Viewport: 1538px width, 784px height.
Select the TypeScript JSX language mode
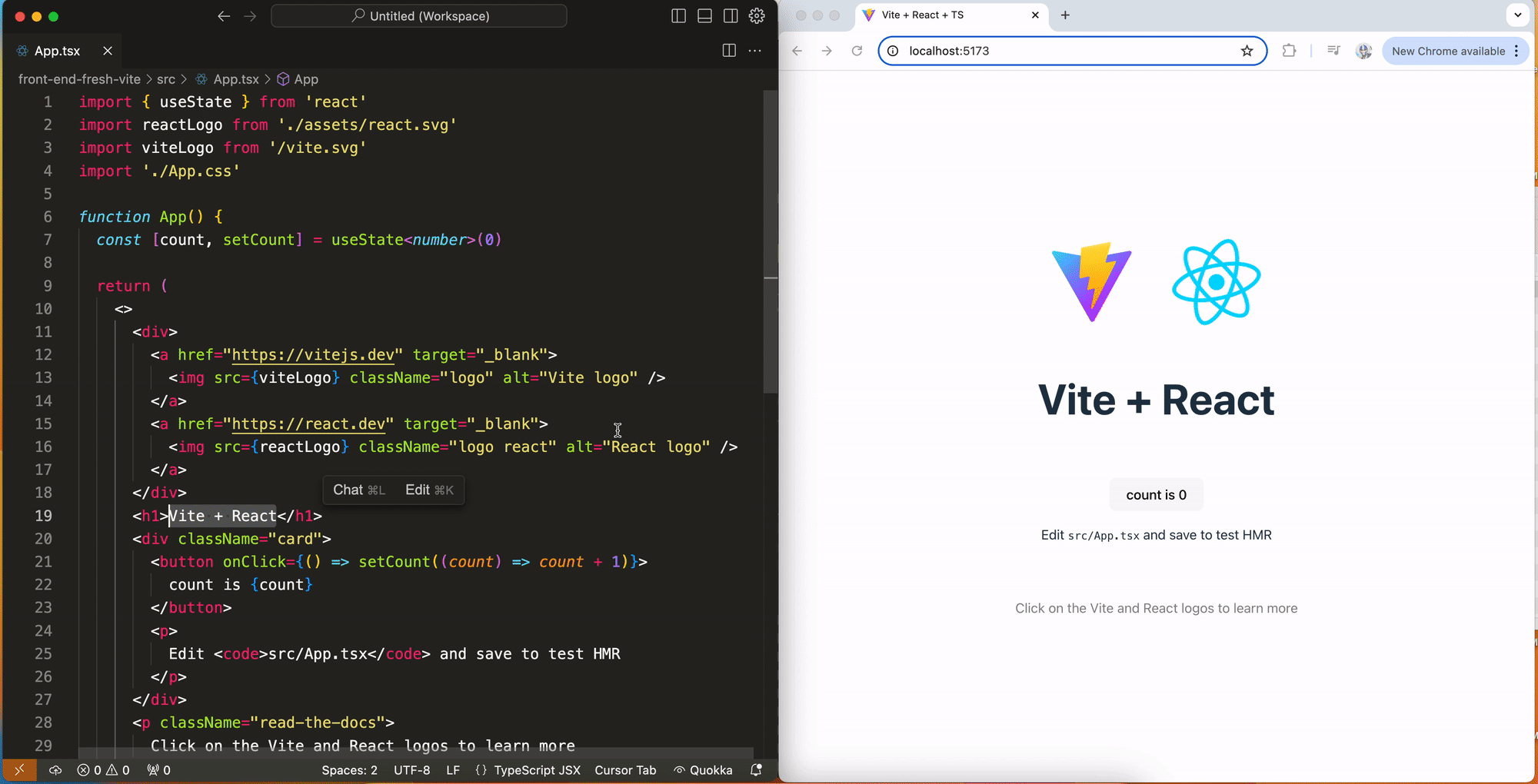(537, 770)
